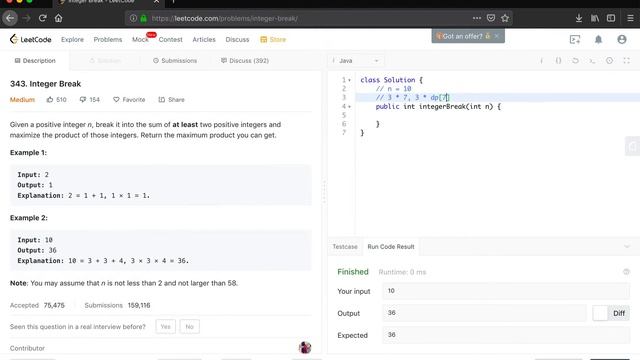Go back with the browser back arrow
This screenshot has width=640, height=360.
click(10, 18)
